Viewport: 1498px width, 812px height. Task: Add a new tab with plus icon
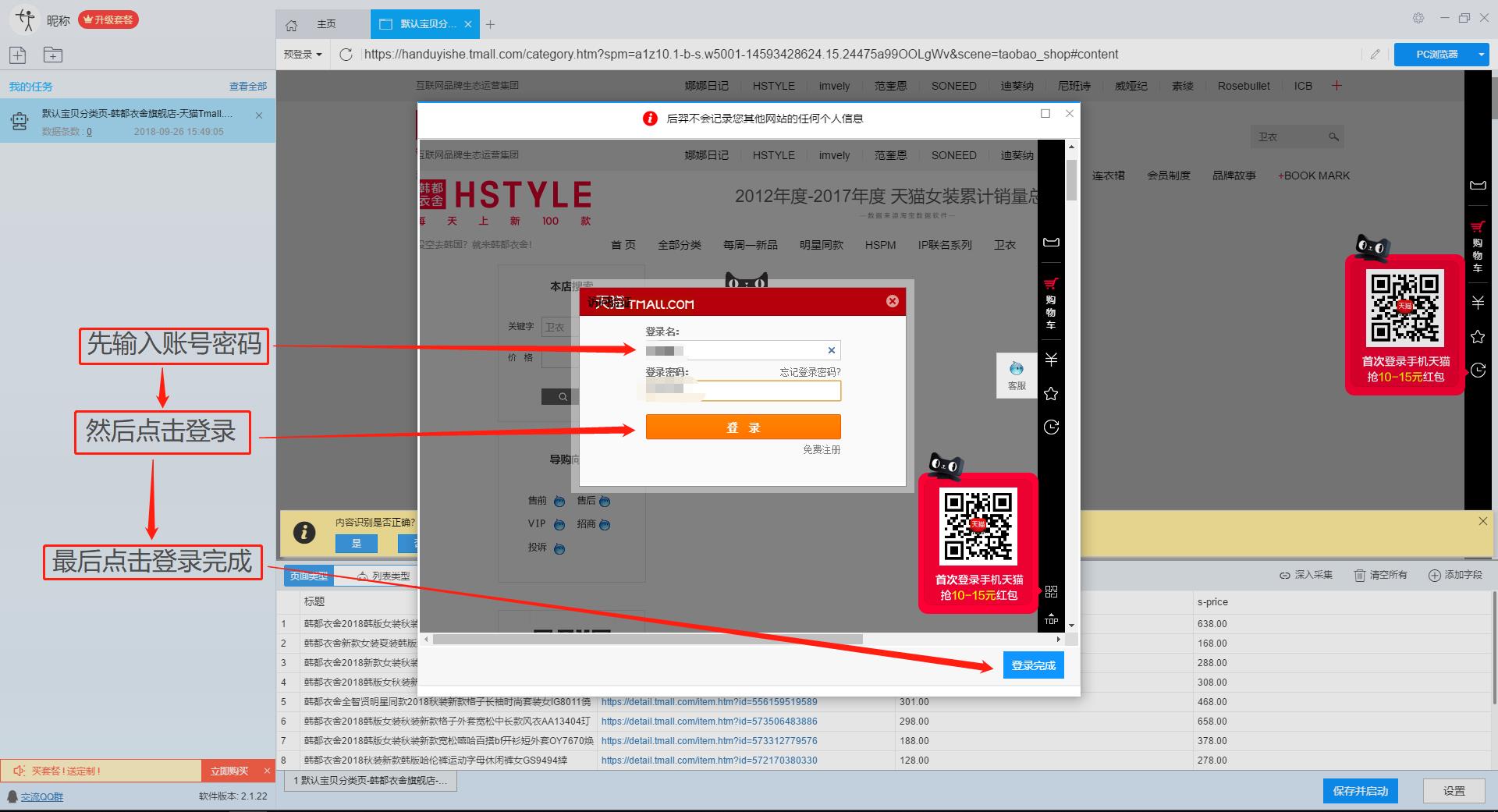(x=490, y=24)
